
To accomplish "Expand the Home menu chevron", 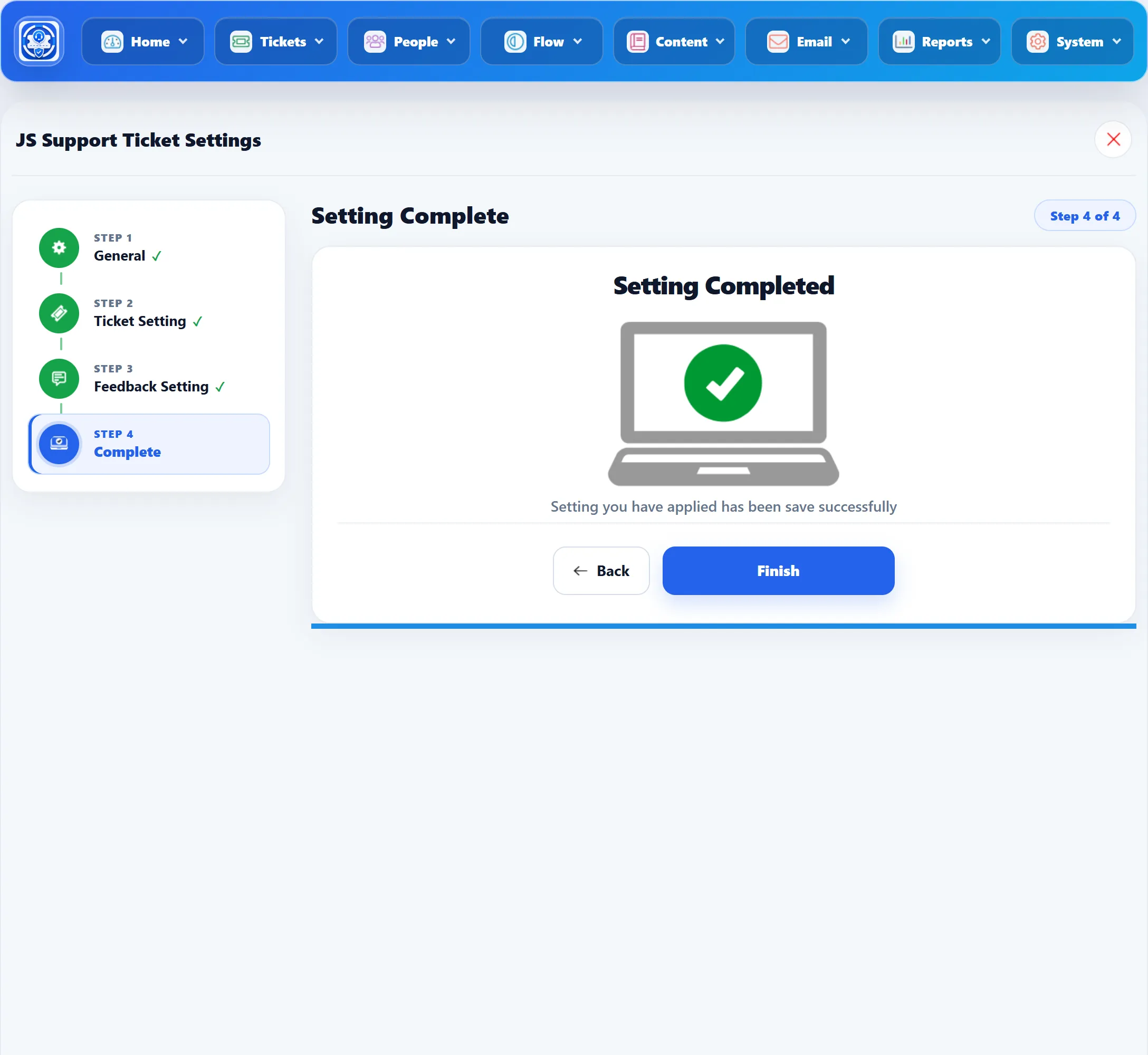I will (x=183, y=42).
